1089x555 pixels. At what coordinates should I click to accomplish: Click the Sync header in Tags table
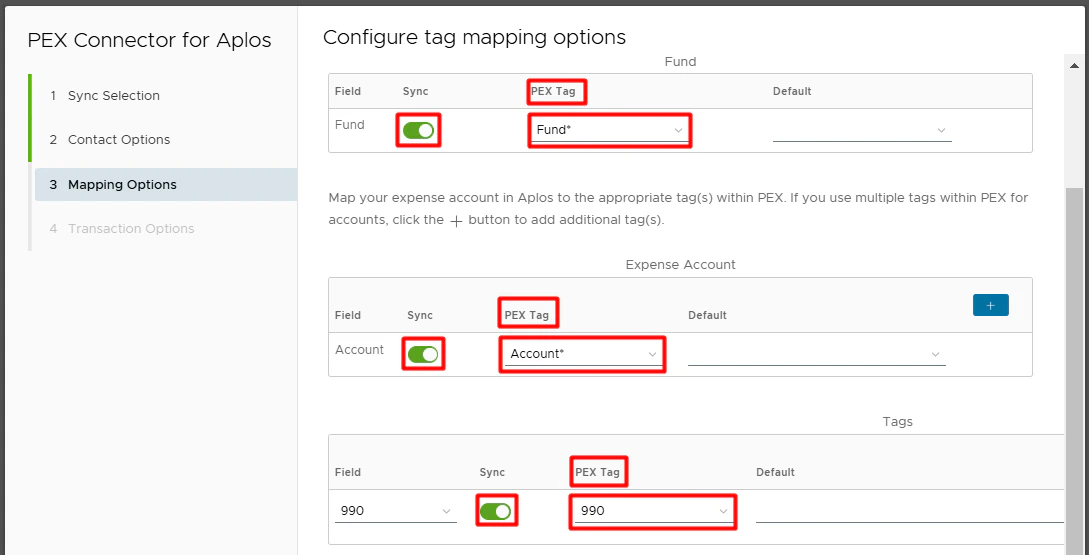tap(492, 472)
